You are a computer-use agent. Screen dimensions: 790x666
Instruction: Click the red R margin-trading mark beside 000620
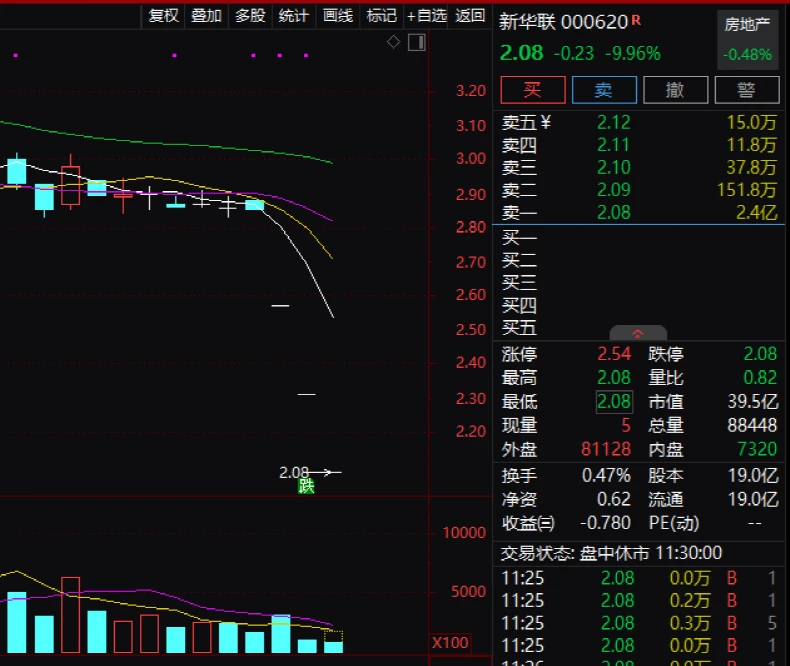pyautogui.click(x=636, y=19)
